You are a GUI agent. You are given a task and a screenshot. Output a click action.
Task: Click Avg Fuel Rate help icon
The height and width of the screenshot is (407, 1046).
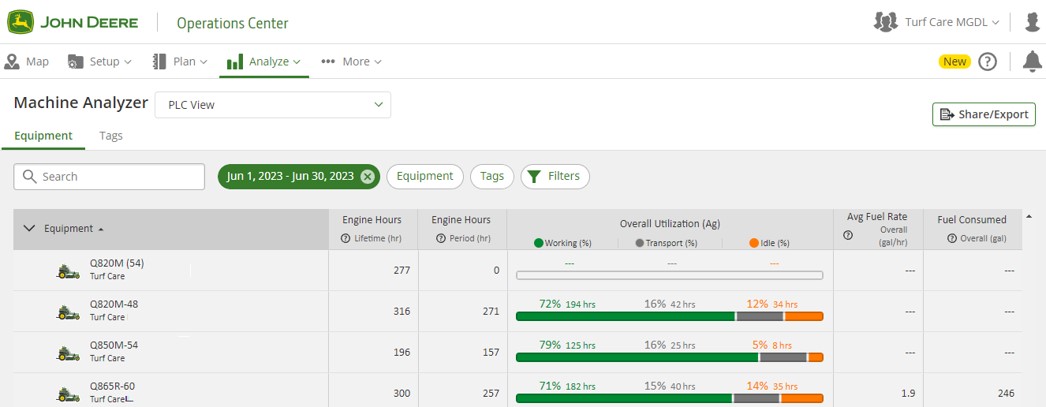[848, 235]
